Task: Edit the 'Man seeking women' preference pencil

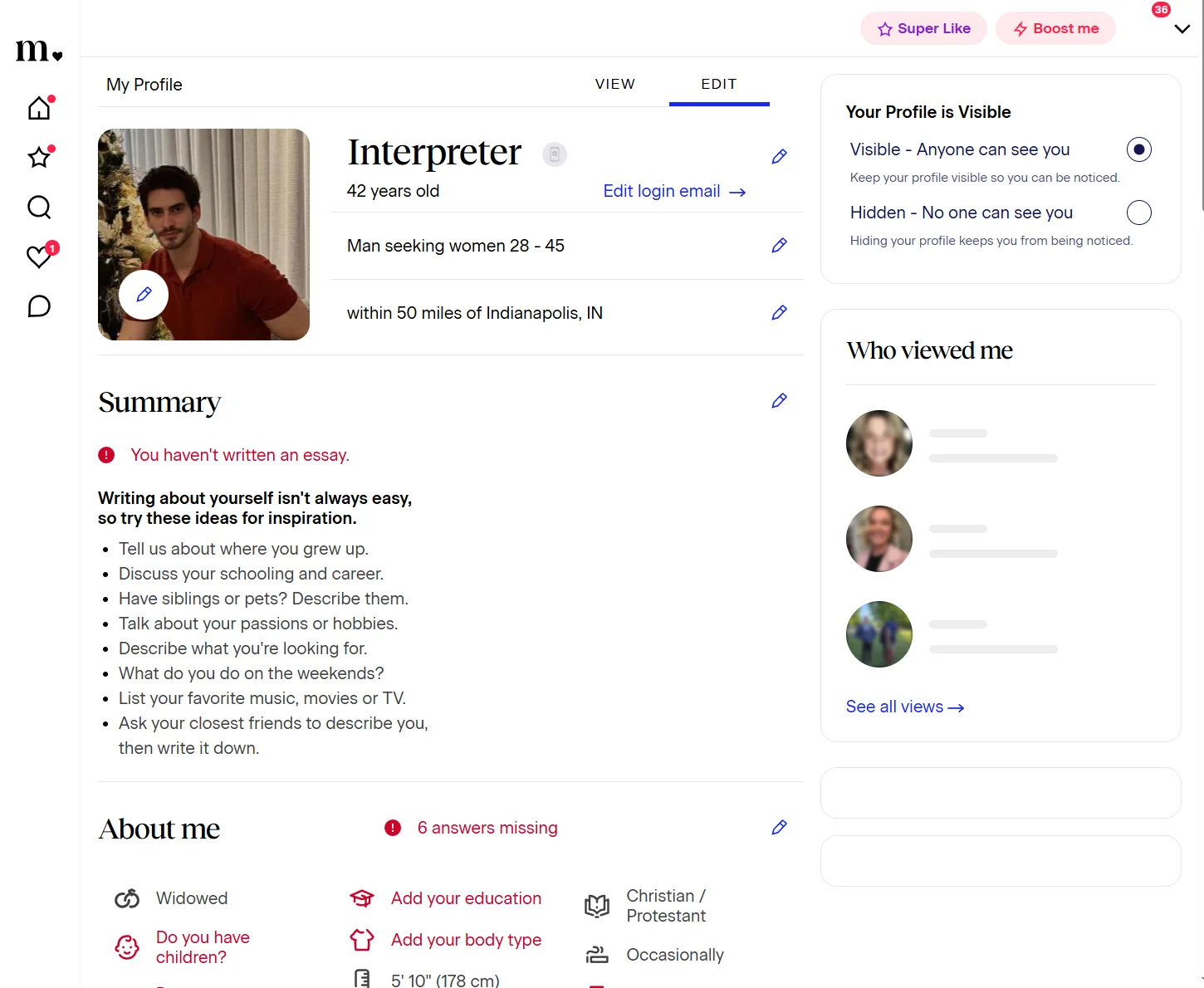Action: click(779, 245)
